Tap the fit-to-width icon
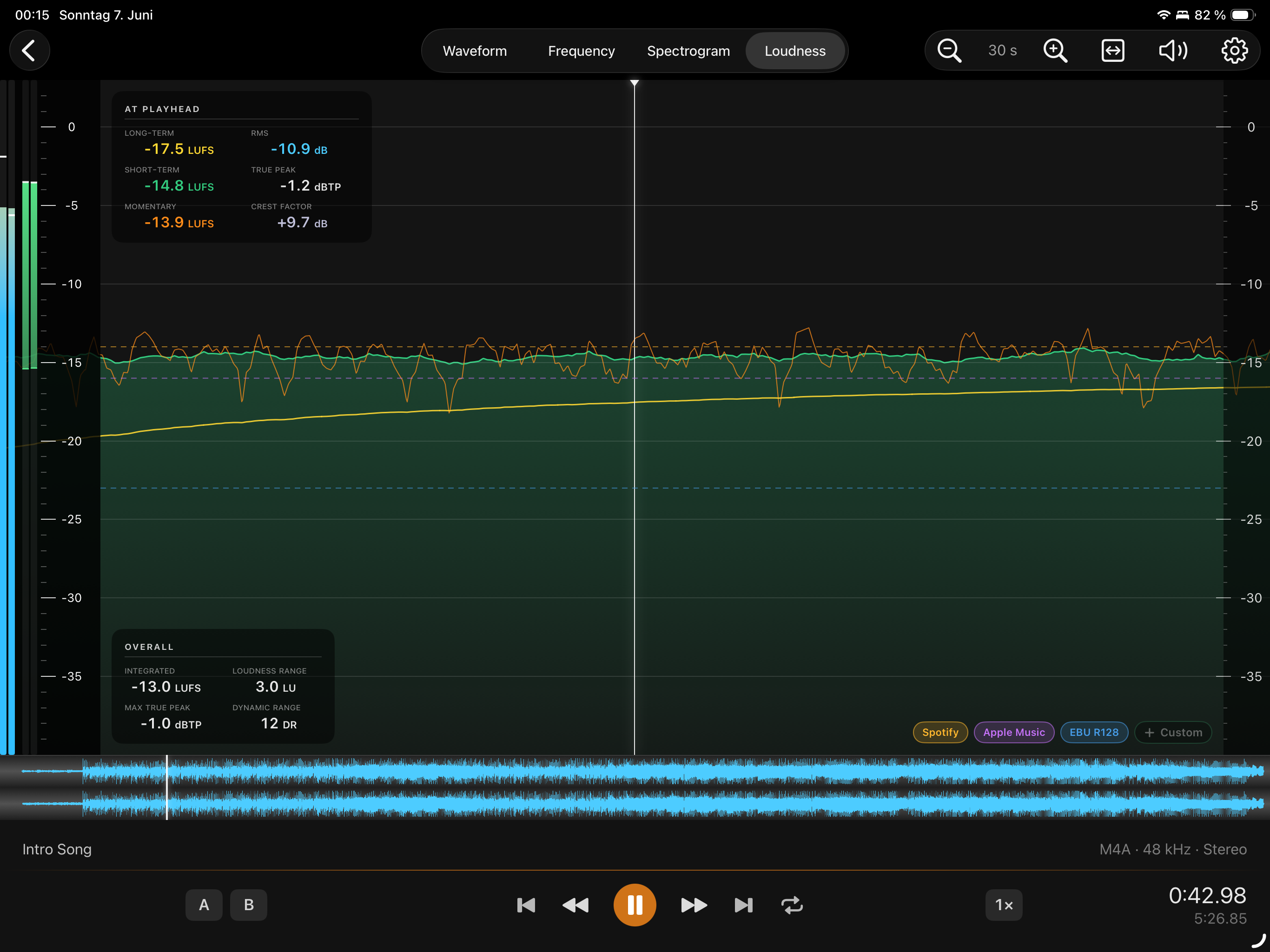This screenshot has width=1270, height=952. click(1113, 51)
